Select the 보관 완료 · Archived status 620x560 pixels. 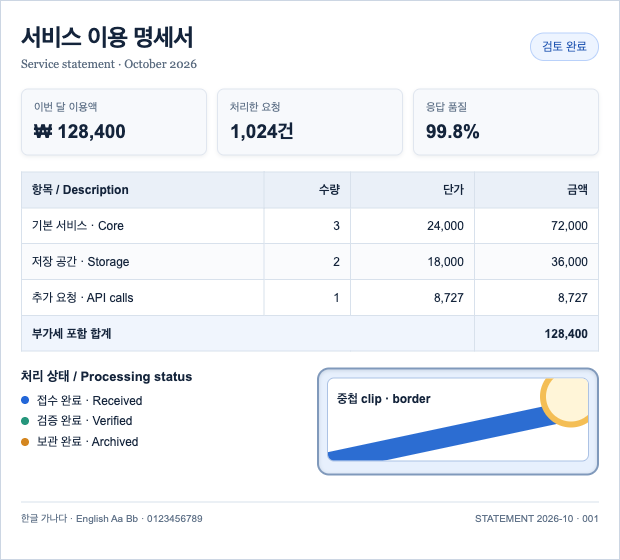pyautogui.click(x=87, y=442)
